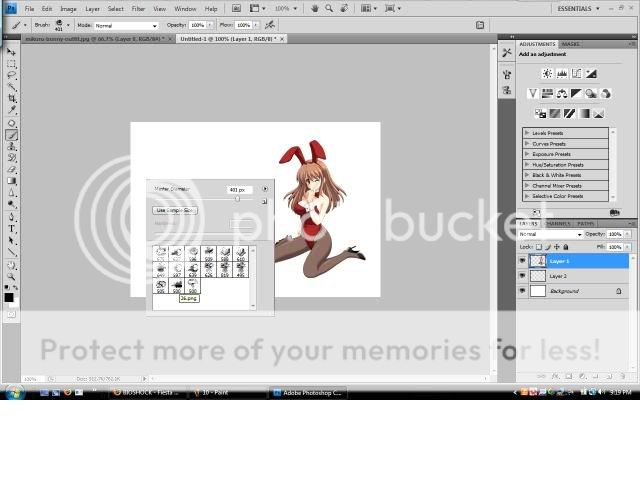Open the File menu
This screenshot has height=485, width=640.
29,8
